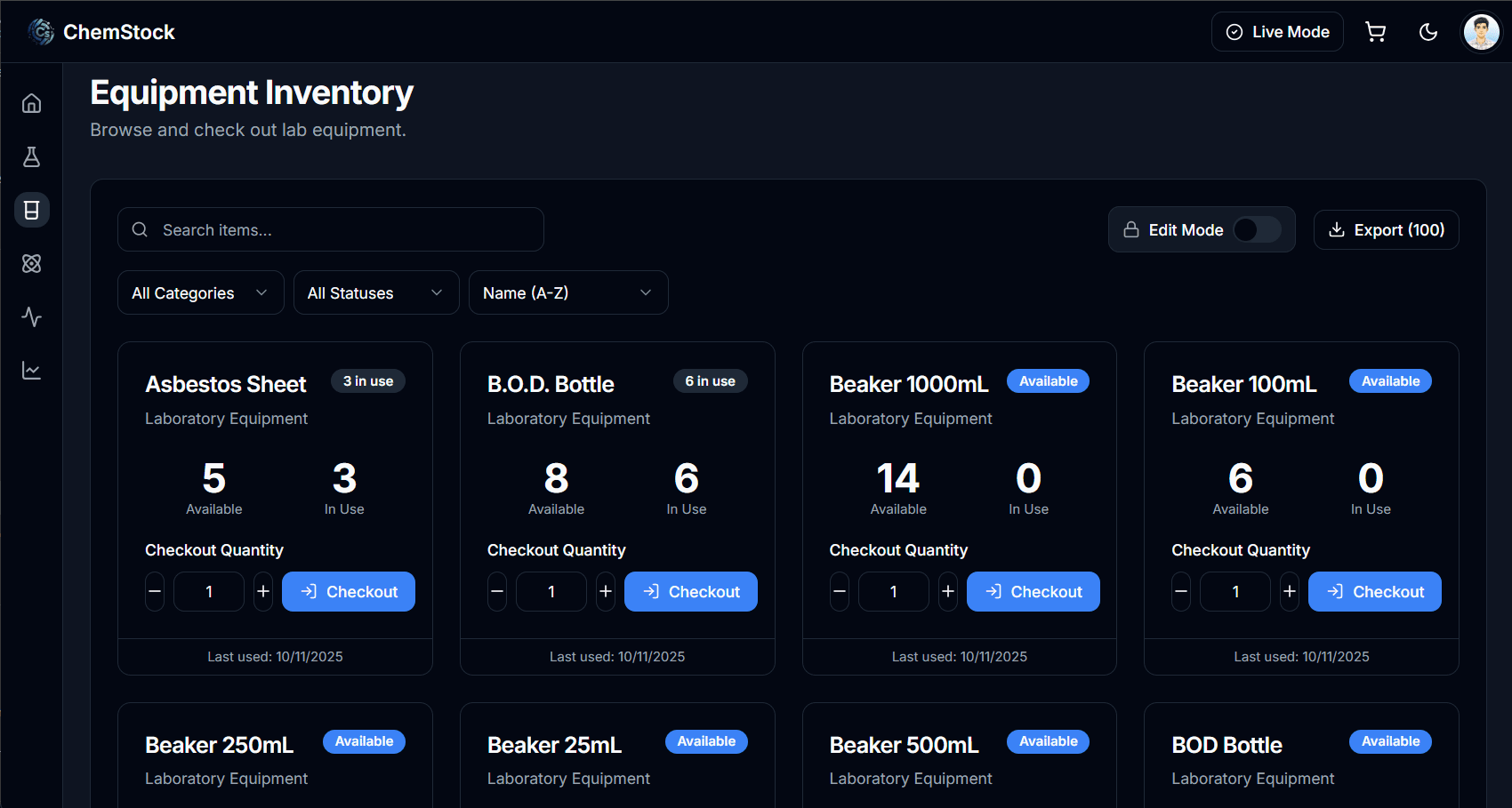Click the Available badge on Beaker 250mL

pos(364,741)
